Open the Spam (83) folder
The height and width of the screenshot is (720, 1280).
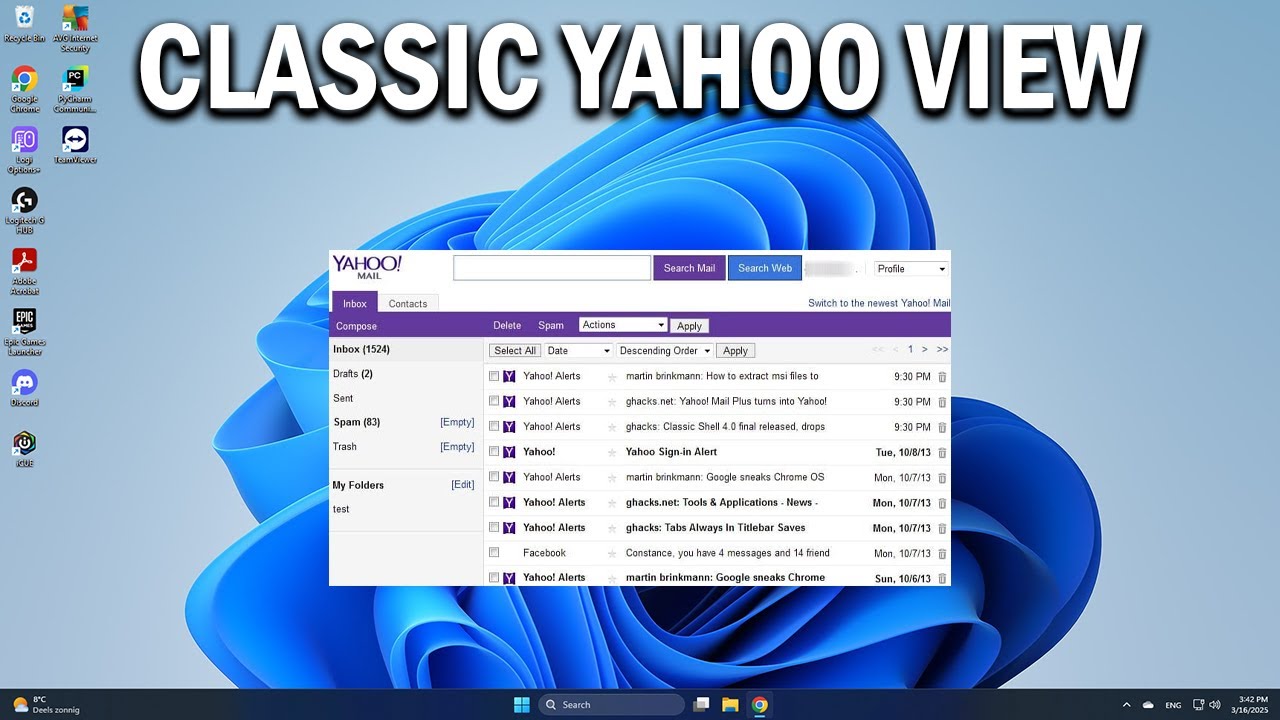357,422
